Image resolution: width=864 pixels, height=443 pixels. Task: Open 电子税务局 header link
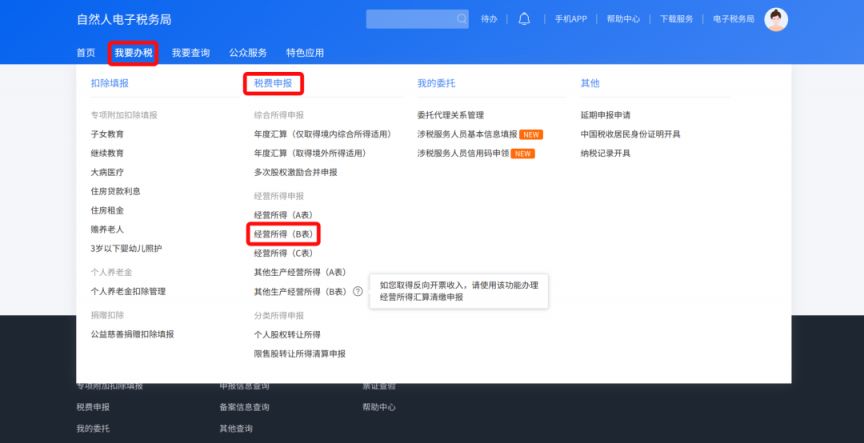(x=733, y=19)
